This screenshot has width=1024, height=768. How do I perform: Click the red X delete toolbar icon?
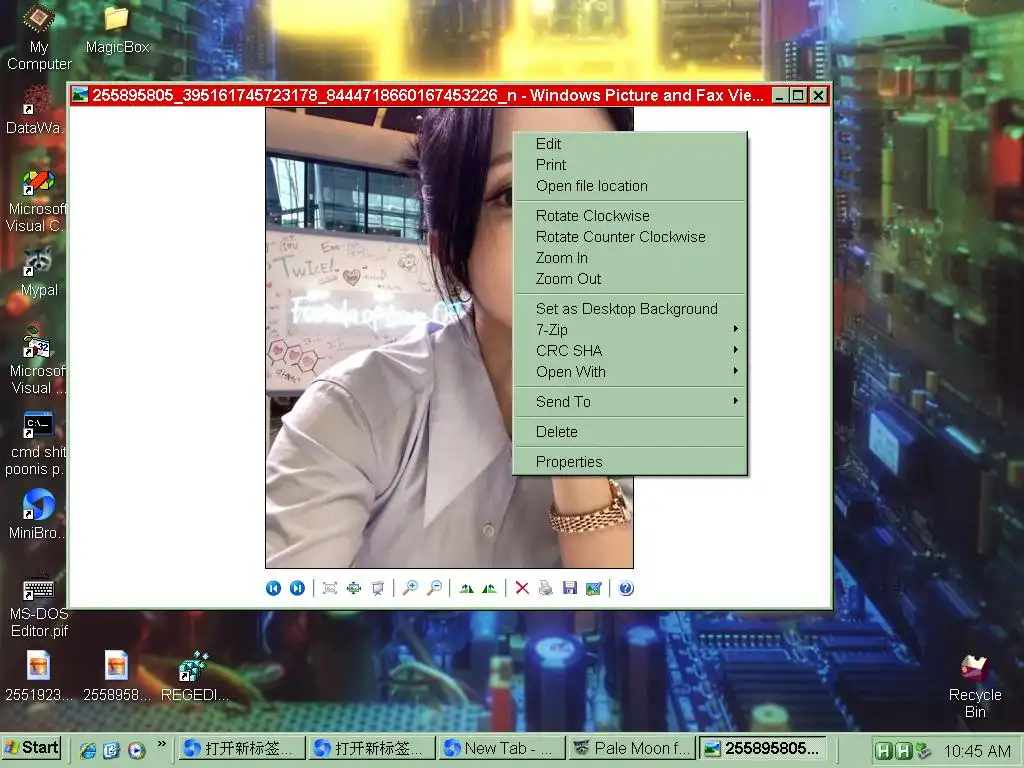[522, 588]
